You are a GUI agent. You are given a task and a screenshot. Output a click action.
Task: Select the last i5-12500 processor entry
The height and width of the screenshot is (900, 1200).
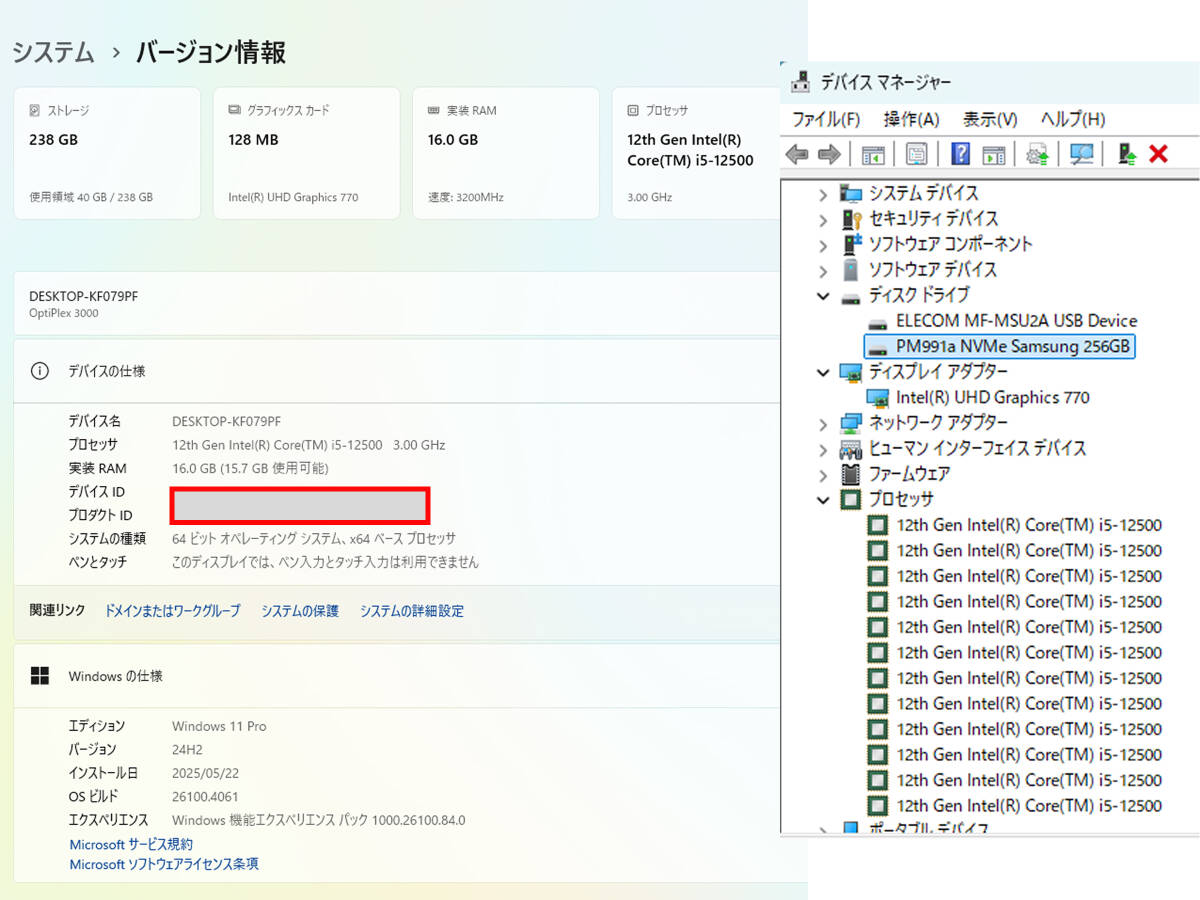1028,805
